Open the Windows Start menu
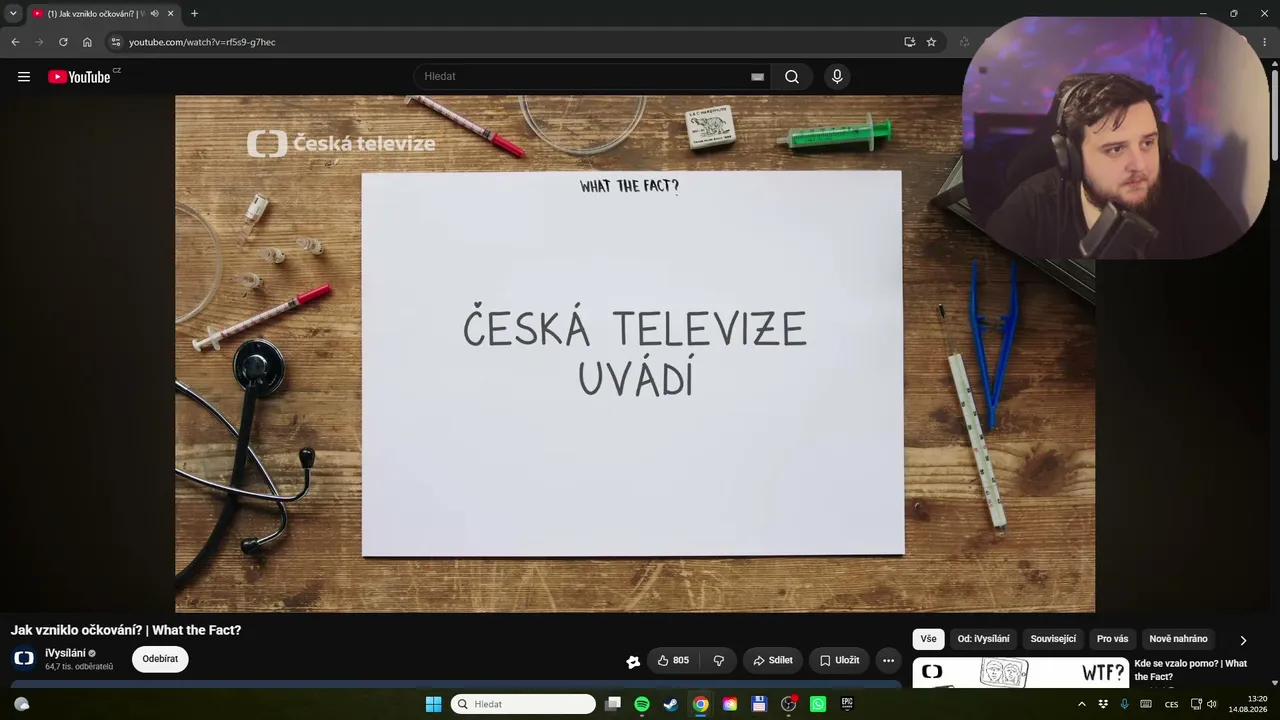The width and height of the screenshot is (1280, 720). click(x=434, y=704)
